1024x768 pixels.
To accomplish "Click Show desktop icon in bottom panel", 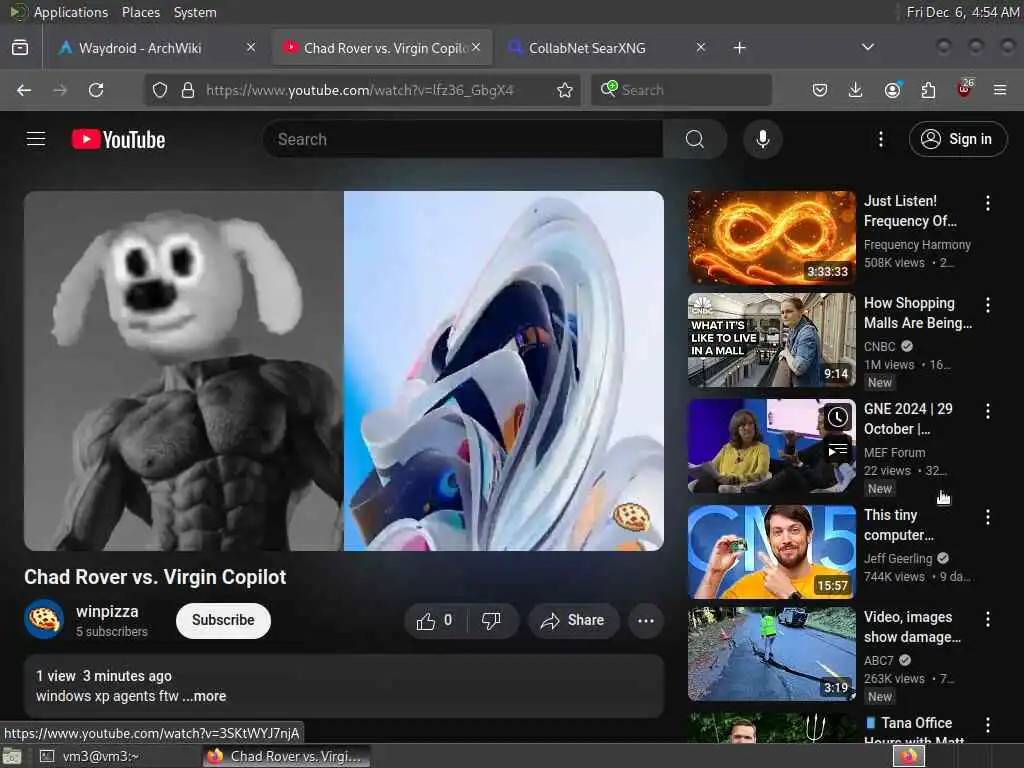I will pos(12,757).
